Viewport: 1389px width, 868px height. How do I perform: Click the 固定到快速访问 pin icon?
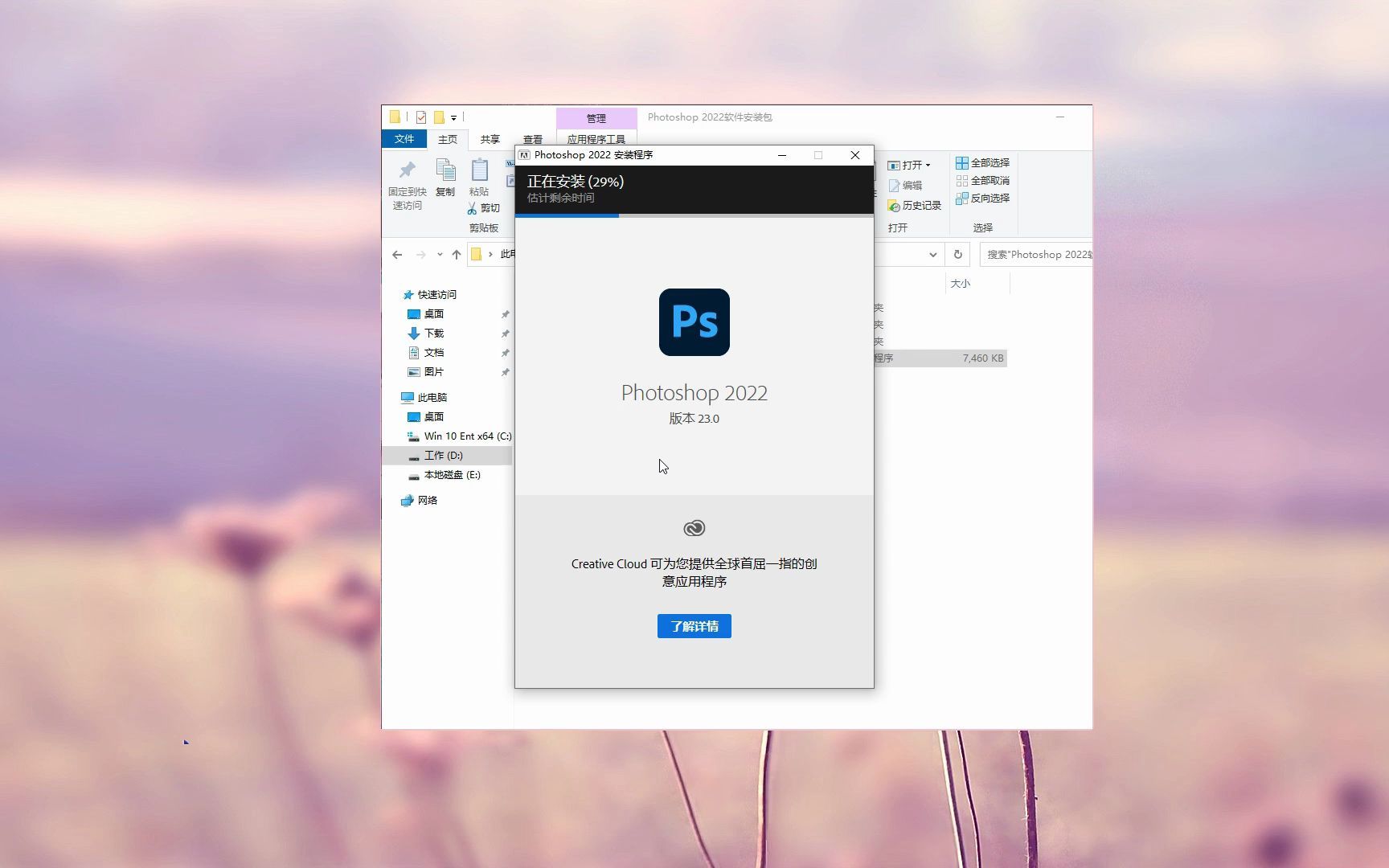(x=408, y=169)
